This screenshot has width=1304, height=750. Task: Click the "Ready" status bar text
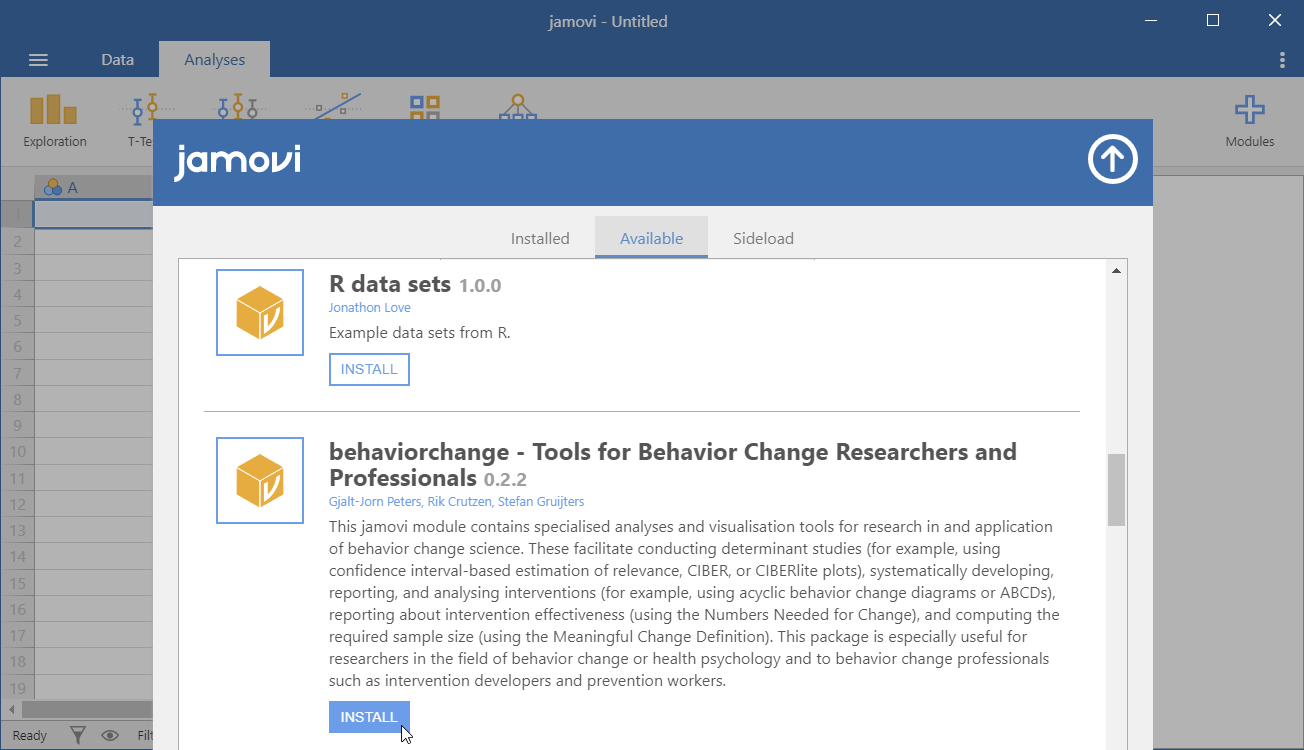[30, 736]
